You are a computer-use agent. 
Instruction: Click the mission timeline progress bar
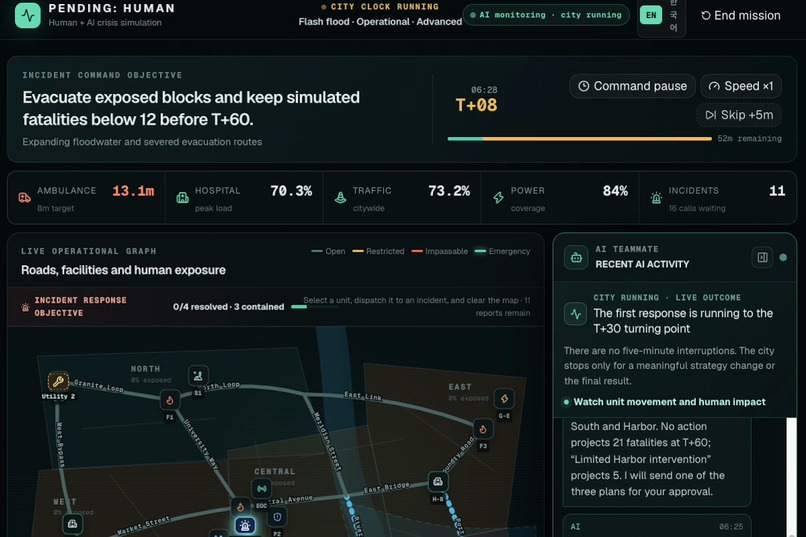579,139
